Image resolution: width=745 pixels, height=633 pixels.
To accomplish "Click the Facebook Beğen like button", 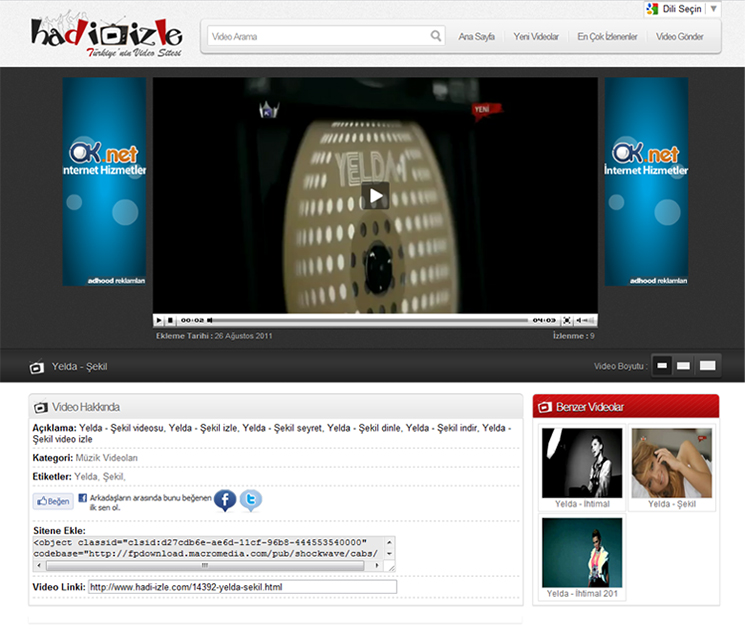I will point(53,501).
